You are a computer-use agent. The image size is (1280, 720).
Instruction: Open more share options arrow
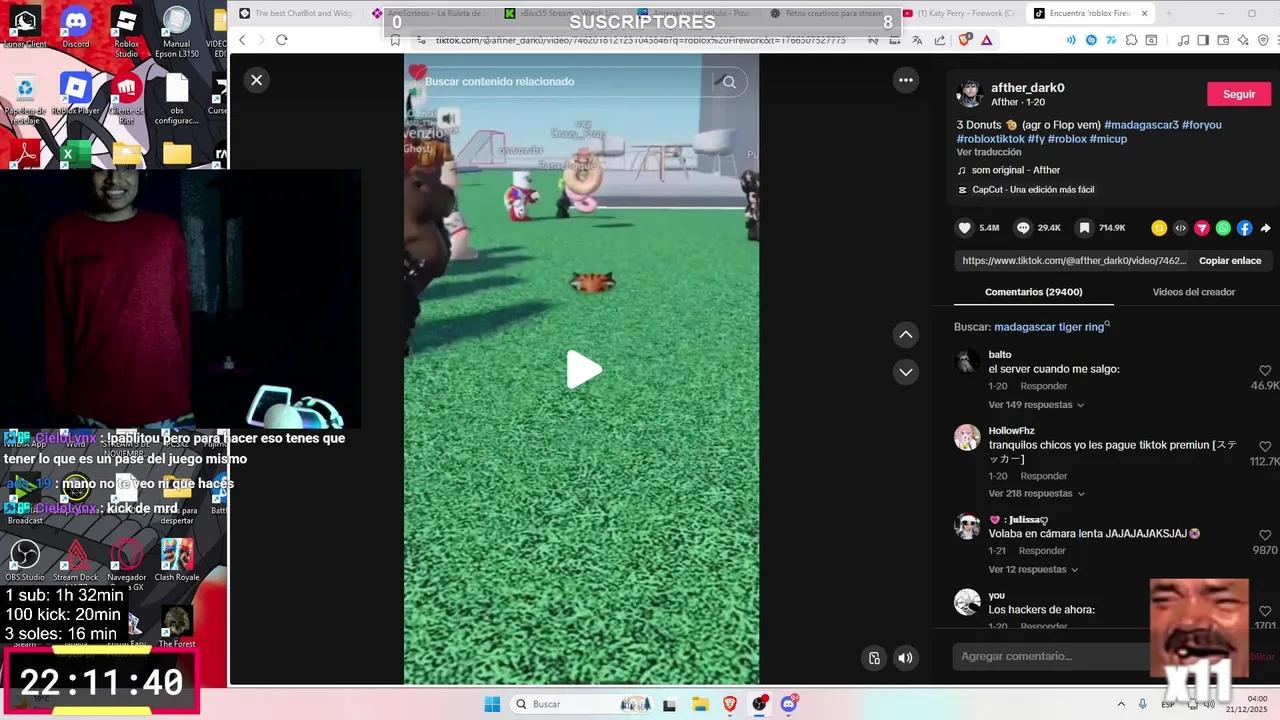tap(1265, 228)
